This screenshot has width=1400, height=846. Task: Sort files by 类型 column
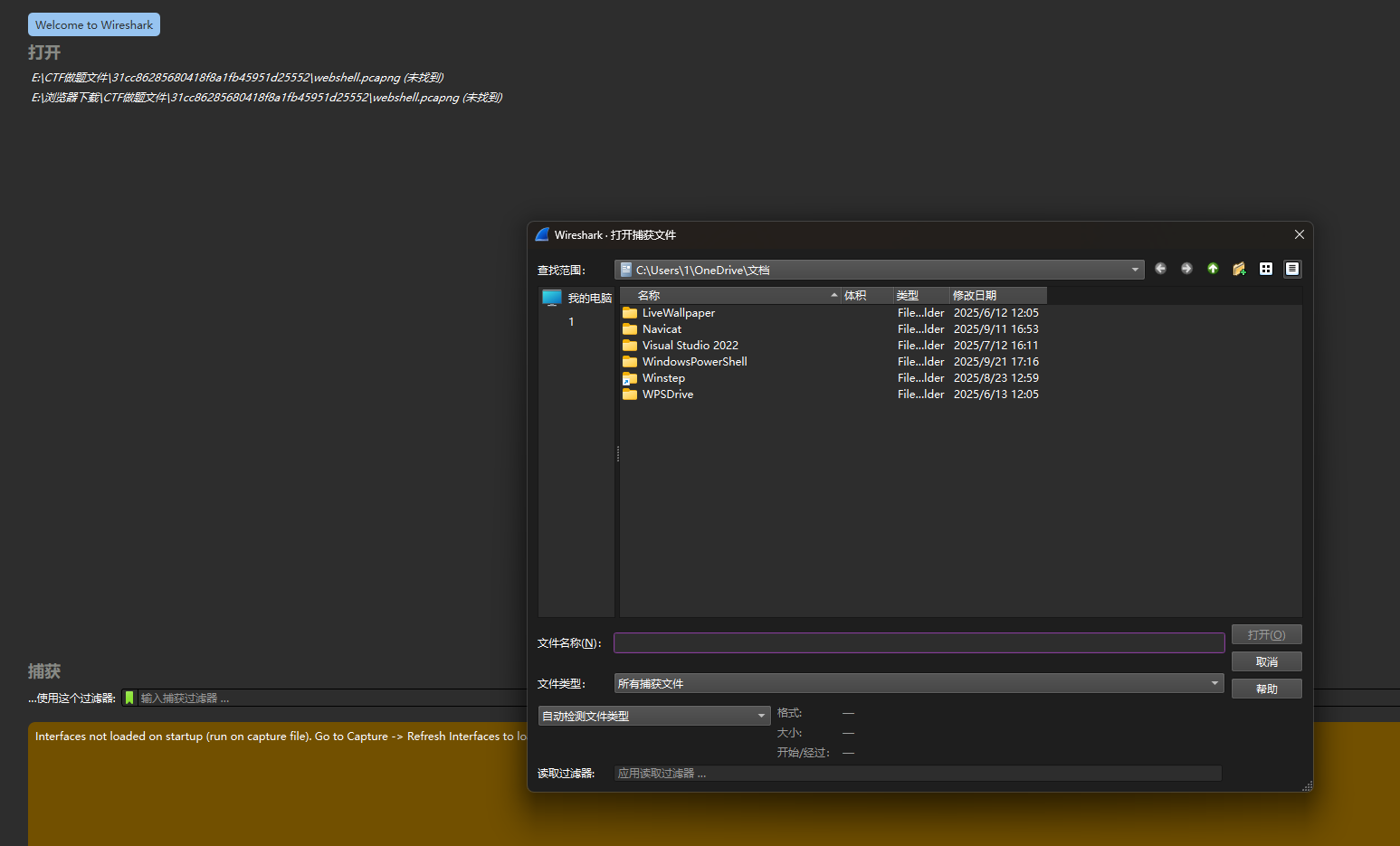[921, 296]
